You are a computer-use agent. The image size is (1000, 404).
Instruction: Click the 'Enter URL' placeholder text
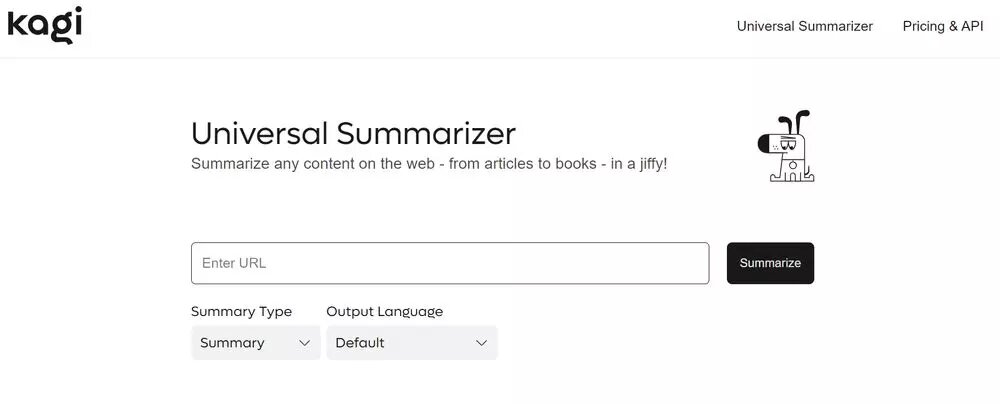(x=234, y=263)
